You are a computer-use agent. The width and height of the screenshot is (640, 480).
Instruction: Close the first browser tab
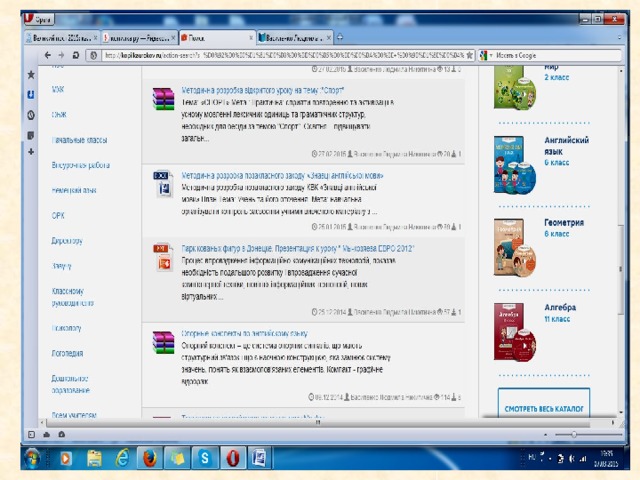click(x=96, y=38)
